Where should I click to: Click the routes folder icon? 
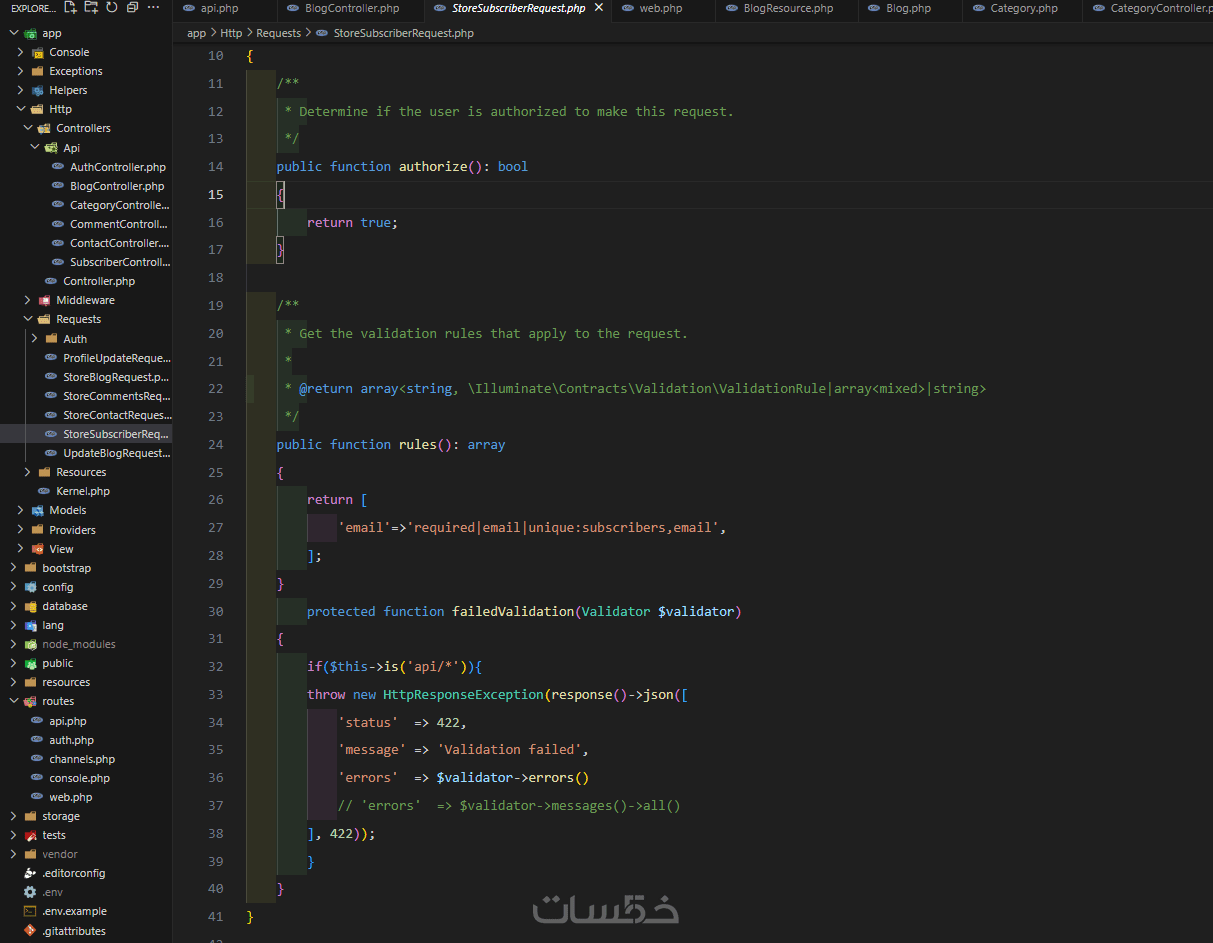click(31, 701)
